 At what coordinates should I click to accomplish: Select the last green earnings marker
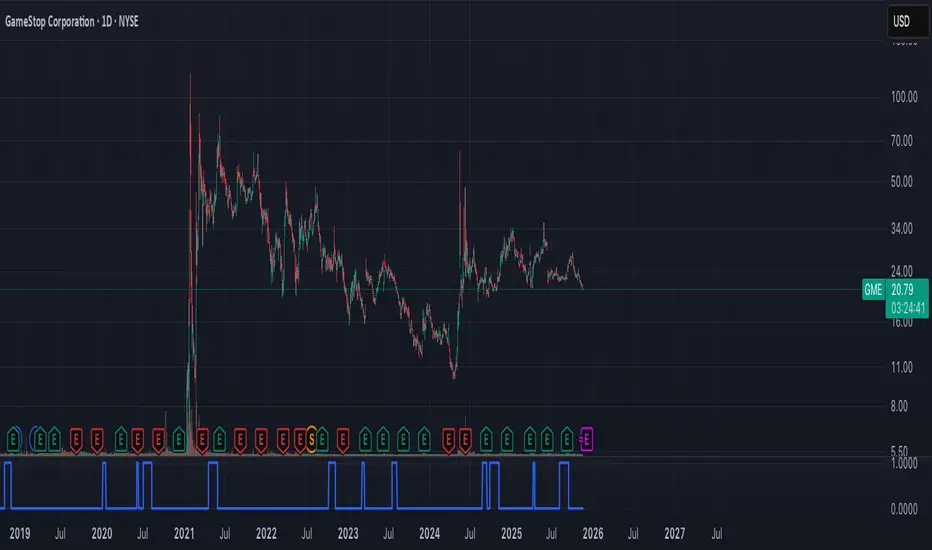567,440
